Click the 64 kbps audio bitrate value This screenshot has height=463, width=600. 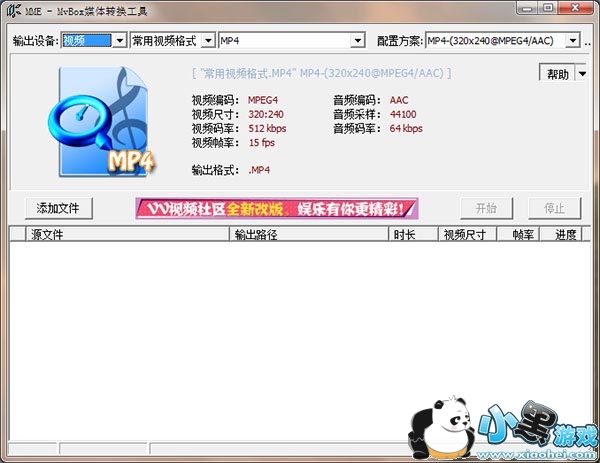coord(406,129)
